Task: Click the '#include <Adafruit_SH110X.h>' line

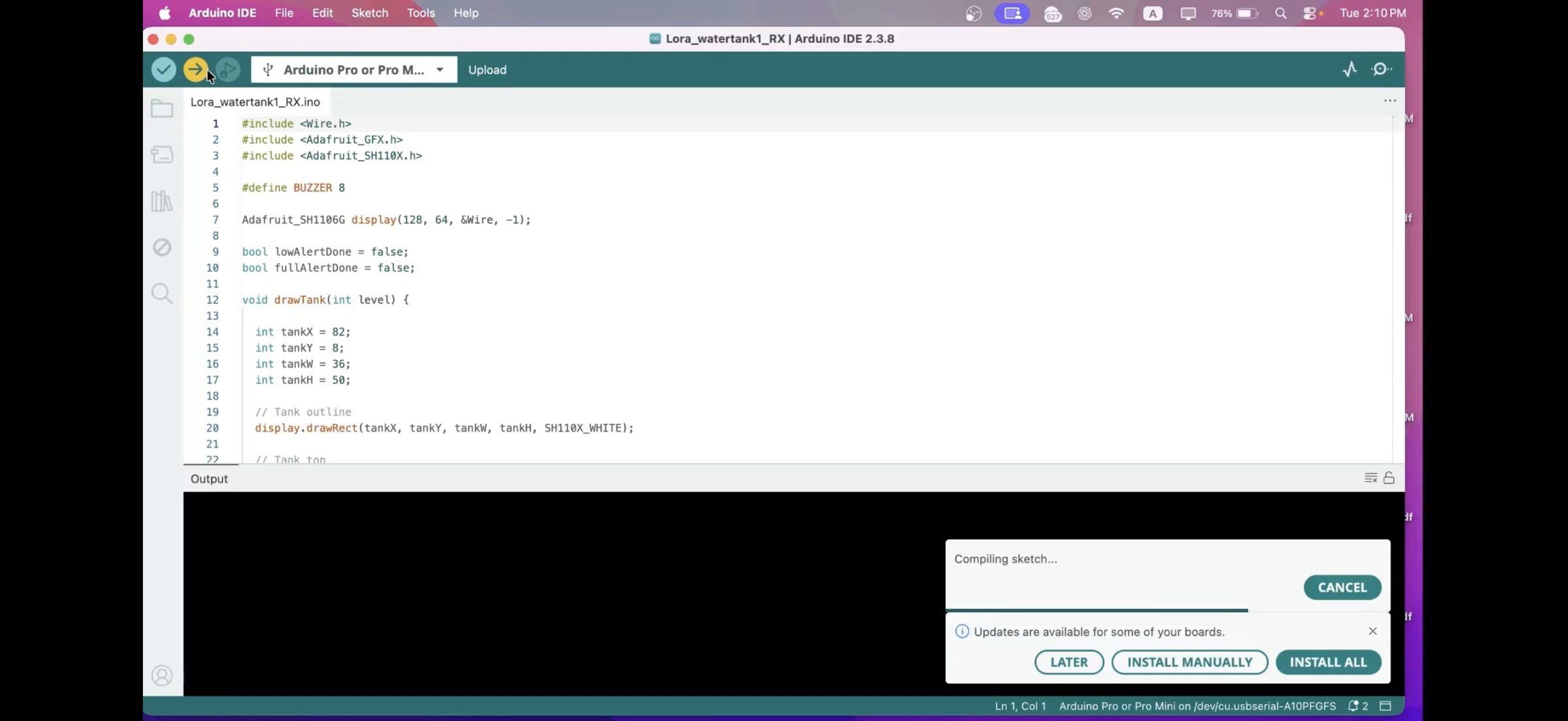Action: click(x=332, y=155)
